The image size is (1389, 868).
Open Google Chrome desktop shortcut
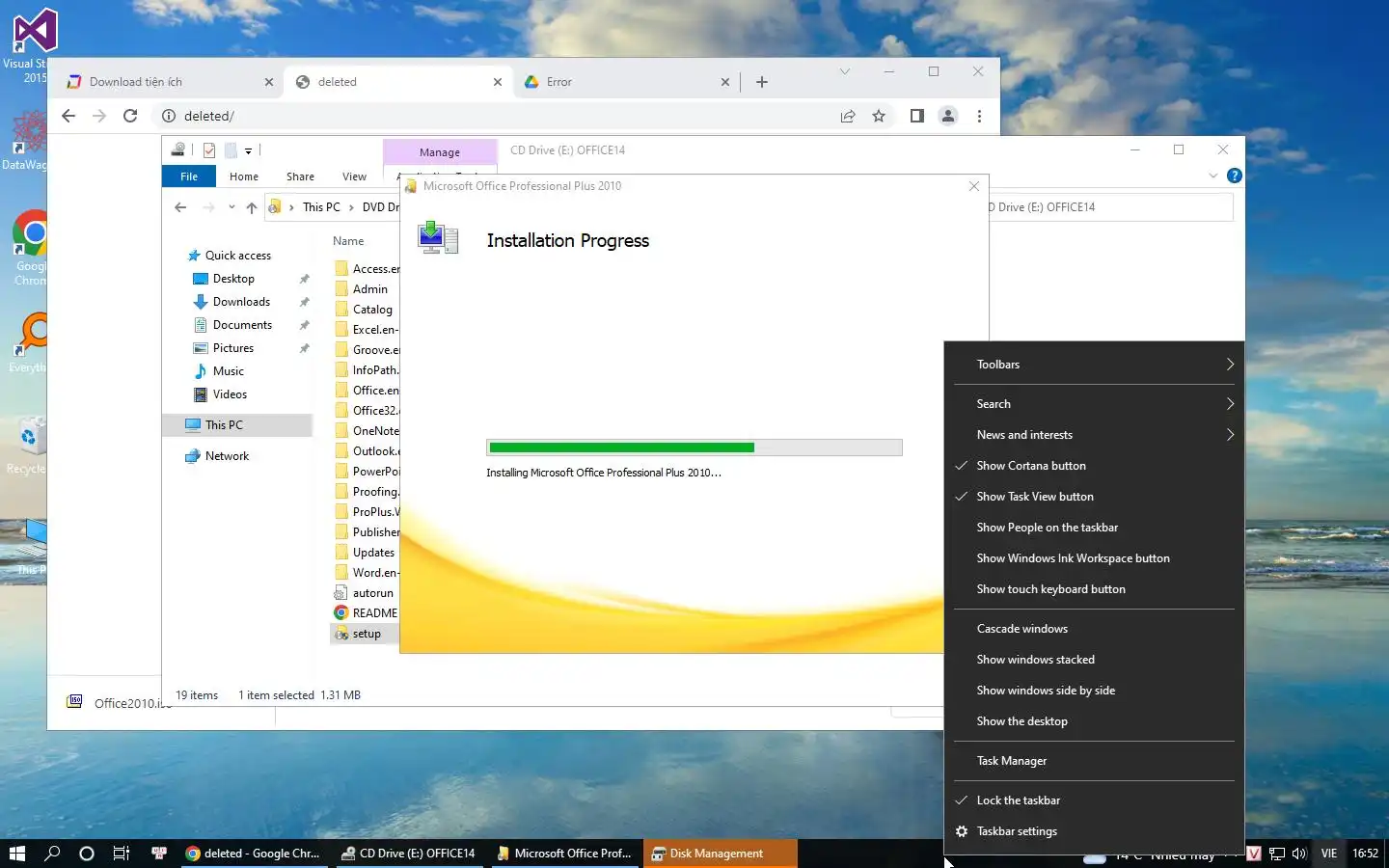point(31,249)
